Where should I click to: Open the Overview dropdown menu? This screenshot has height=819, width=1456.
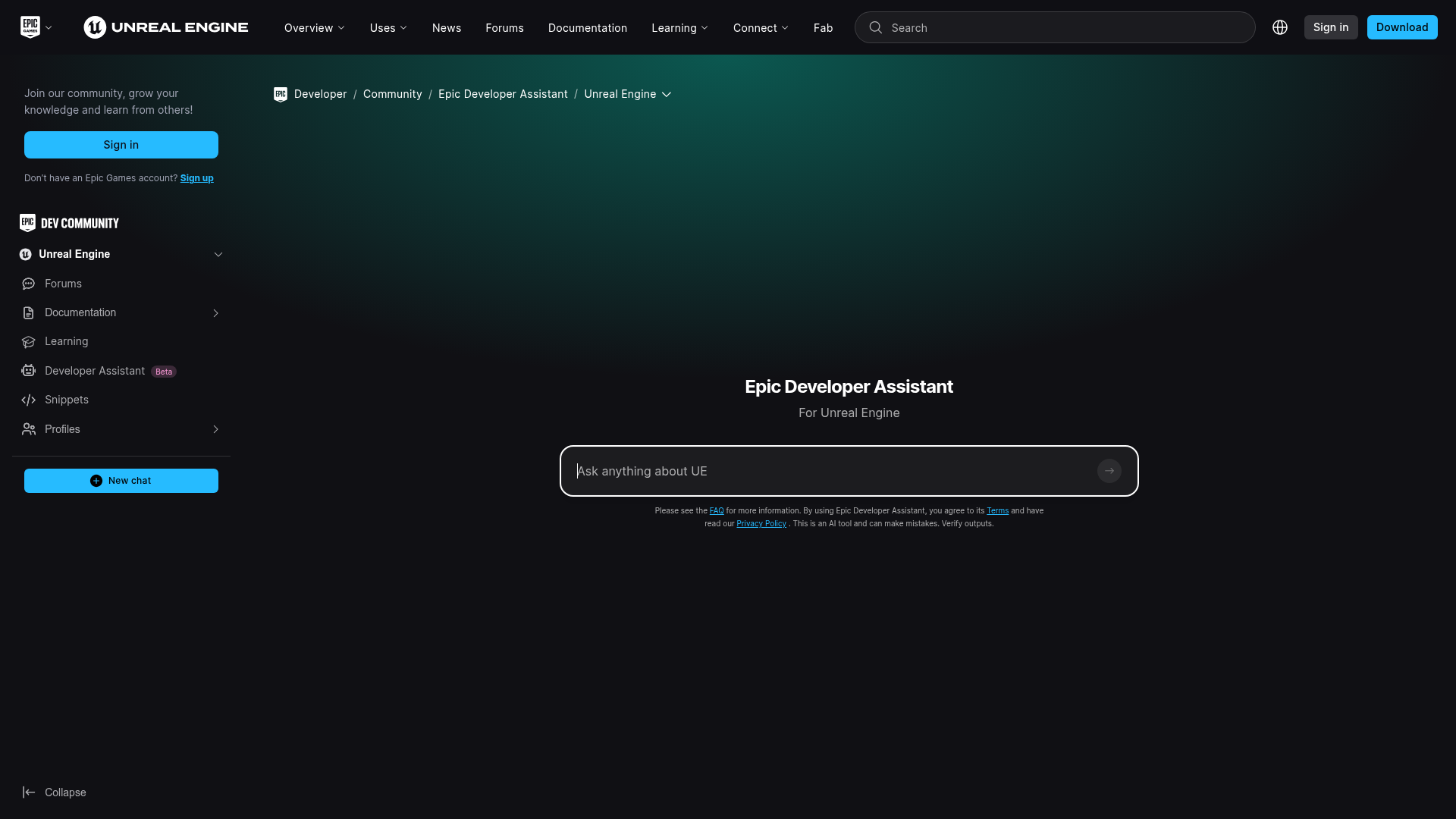coord(315,28)
